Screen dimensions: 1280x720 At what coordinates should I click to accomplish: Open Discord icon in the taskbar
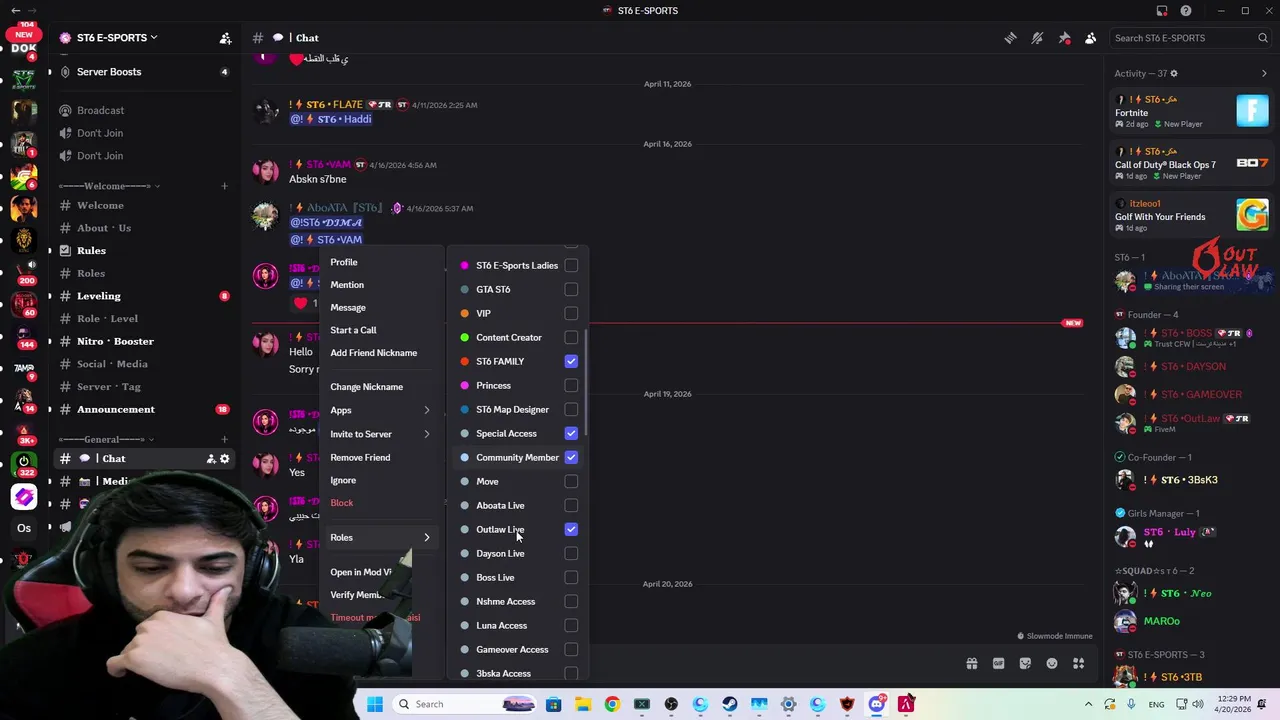coord(877,704)
